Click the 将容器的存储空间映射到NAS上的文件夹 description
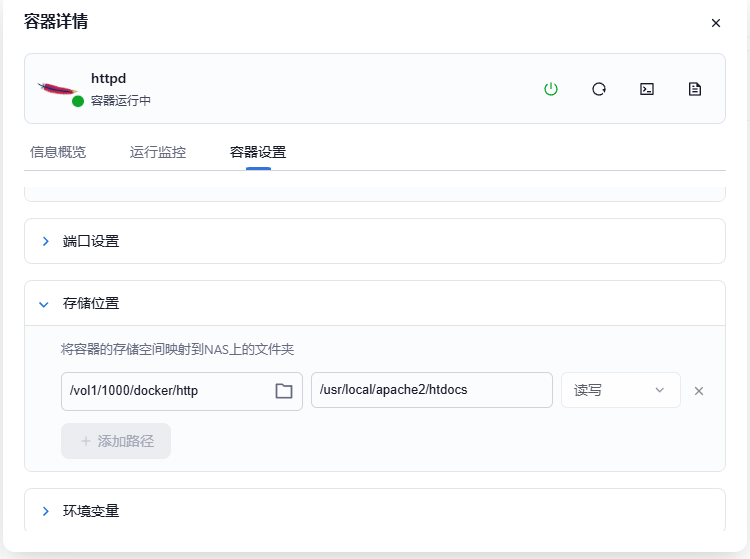750x559 pixels. [x=177, y=349]
